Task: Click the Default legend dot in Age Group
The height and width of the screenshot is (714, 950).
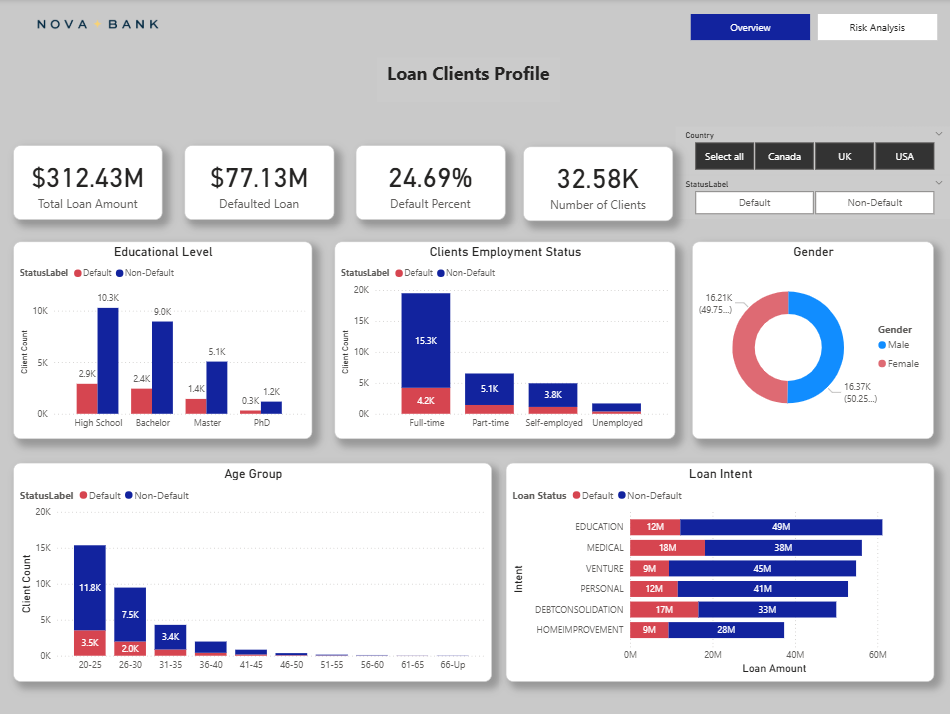Action: (x=84, y=496)
